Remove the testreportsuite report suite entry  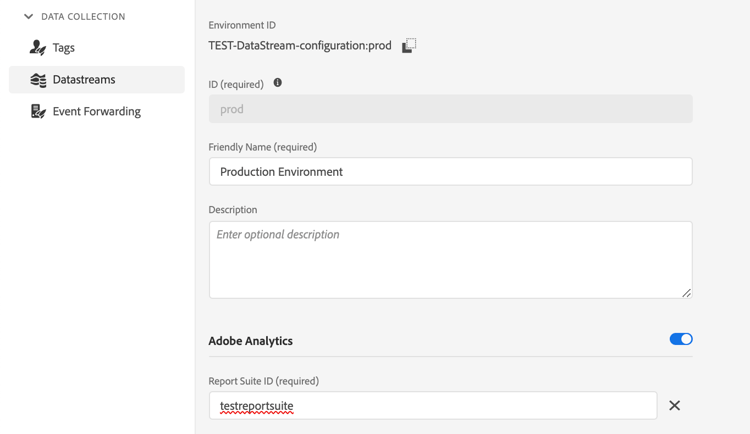click(674, 405)
